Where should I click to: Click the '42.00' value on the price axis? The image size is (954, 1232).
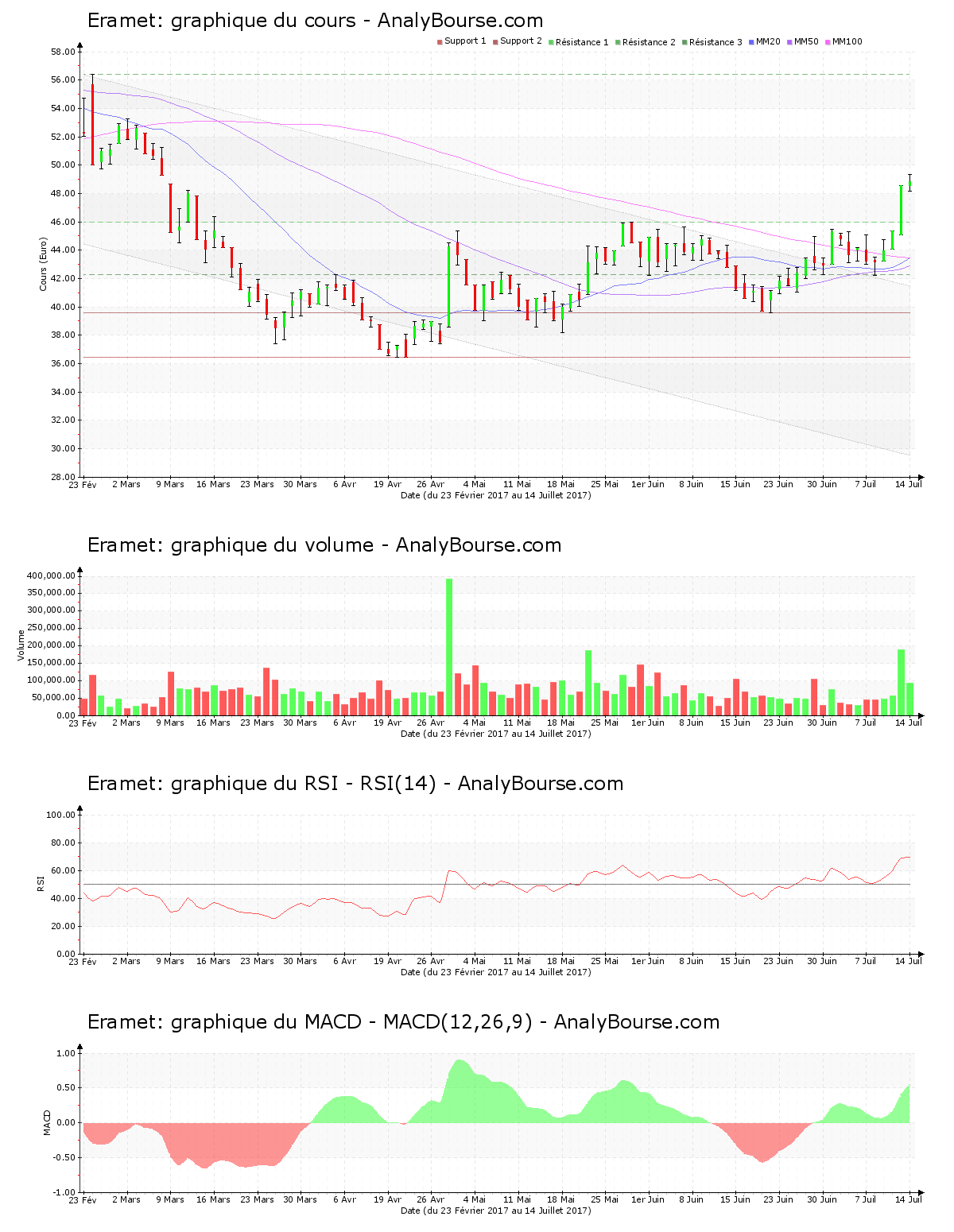tap(63, 278)
